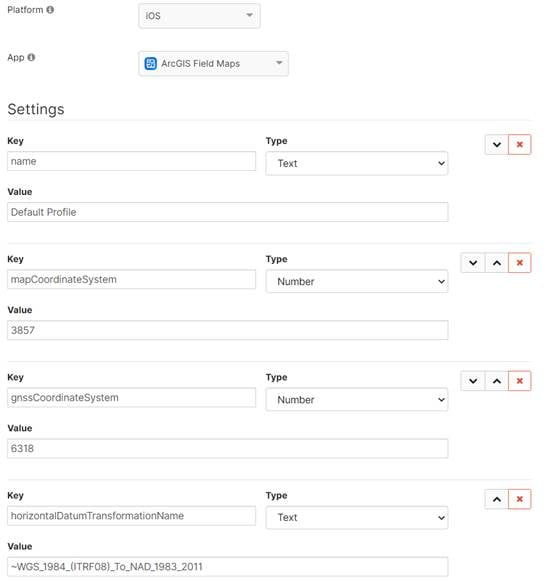Move gnssCoordinateSystem setting up
Viewport: 557px width, 582px height.
[x=497, y=381]
